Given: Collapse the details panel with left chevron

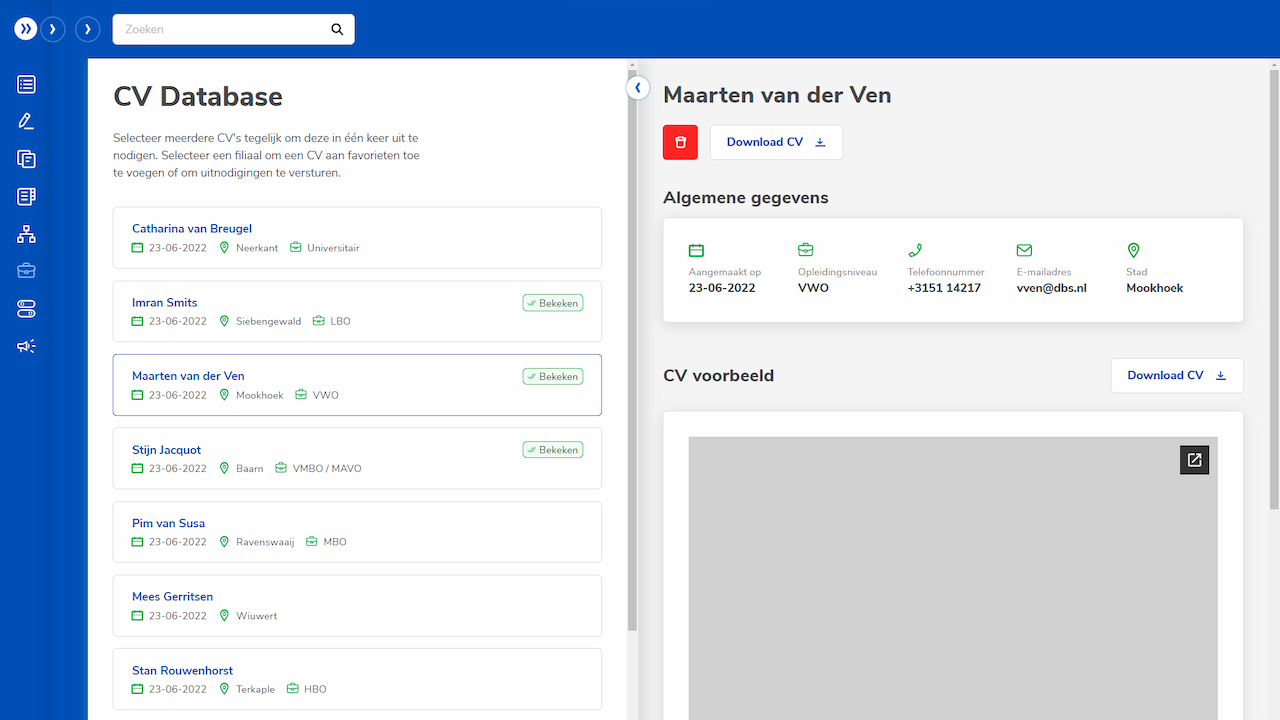Looking at the screenshot, I should click(638, 87).
